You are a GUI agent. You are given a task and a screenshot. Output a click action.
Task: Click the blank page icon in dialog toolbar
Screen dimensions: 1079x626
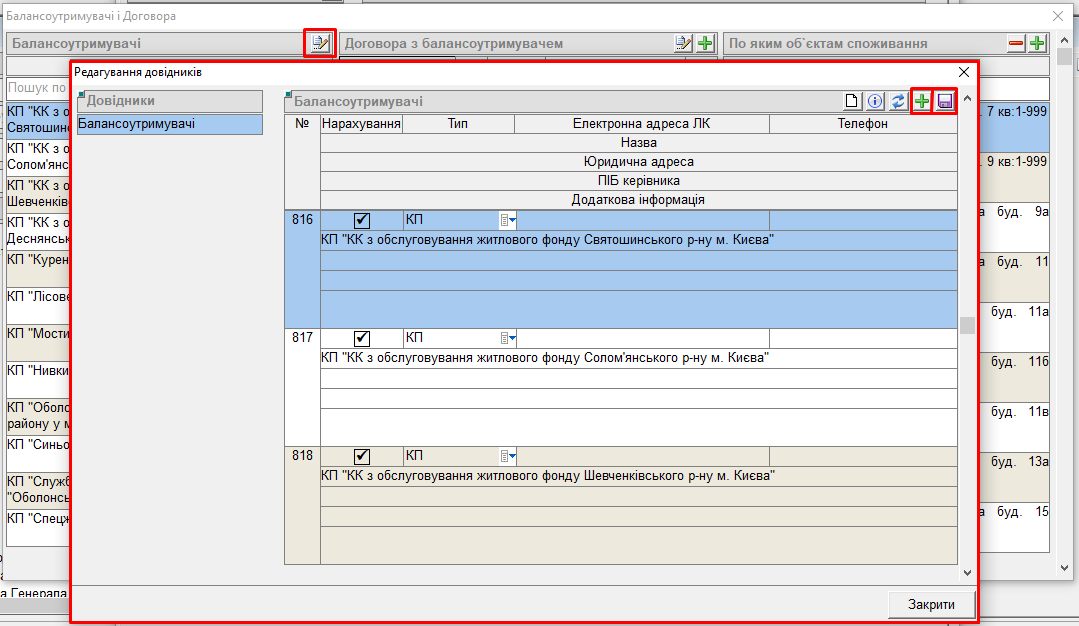click(852, 101)
